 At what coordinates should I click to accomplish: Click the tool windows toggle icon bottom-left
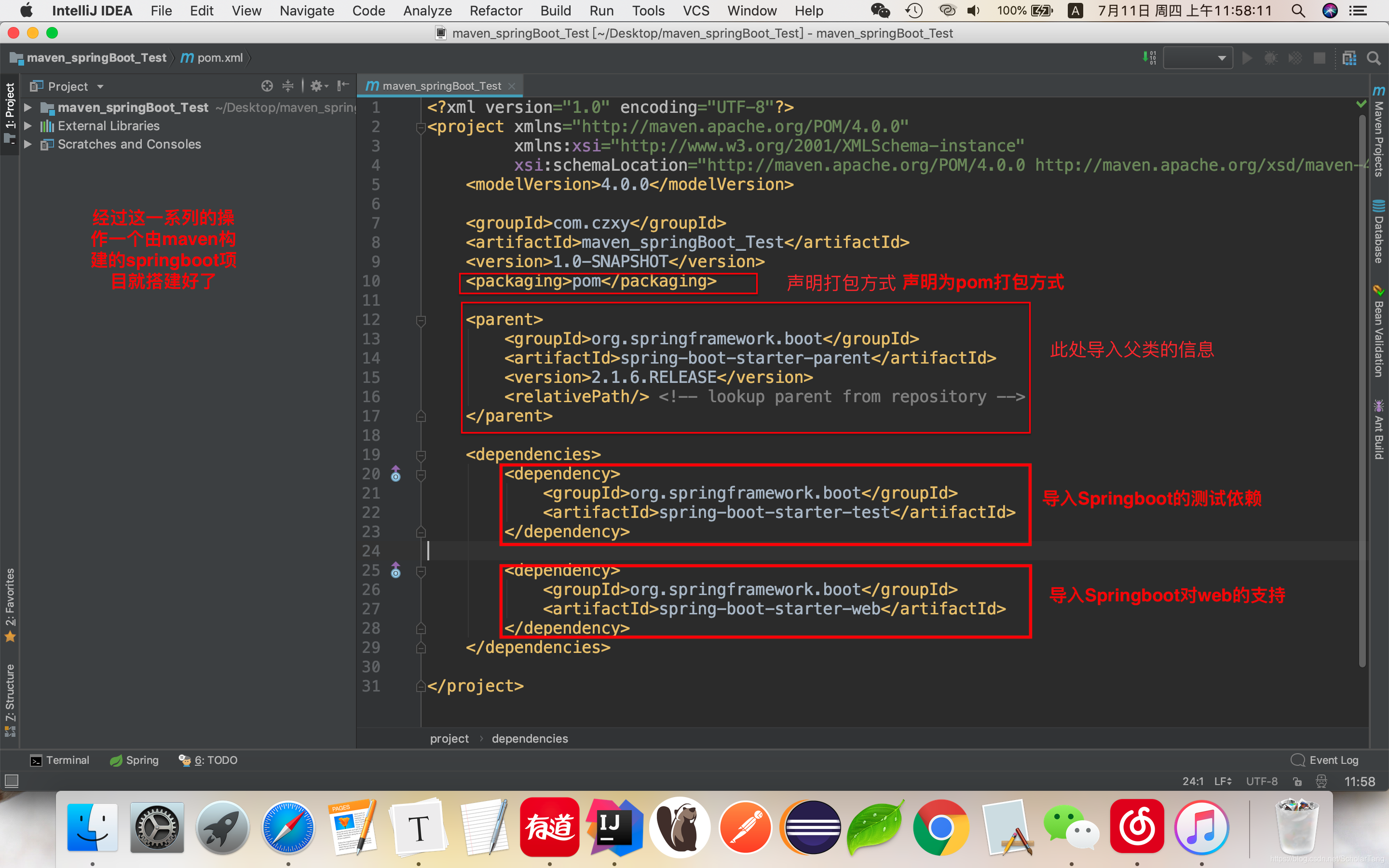pyautogui.click(x=12, y=781)
